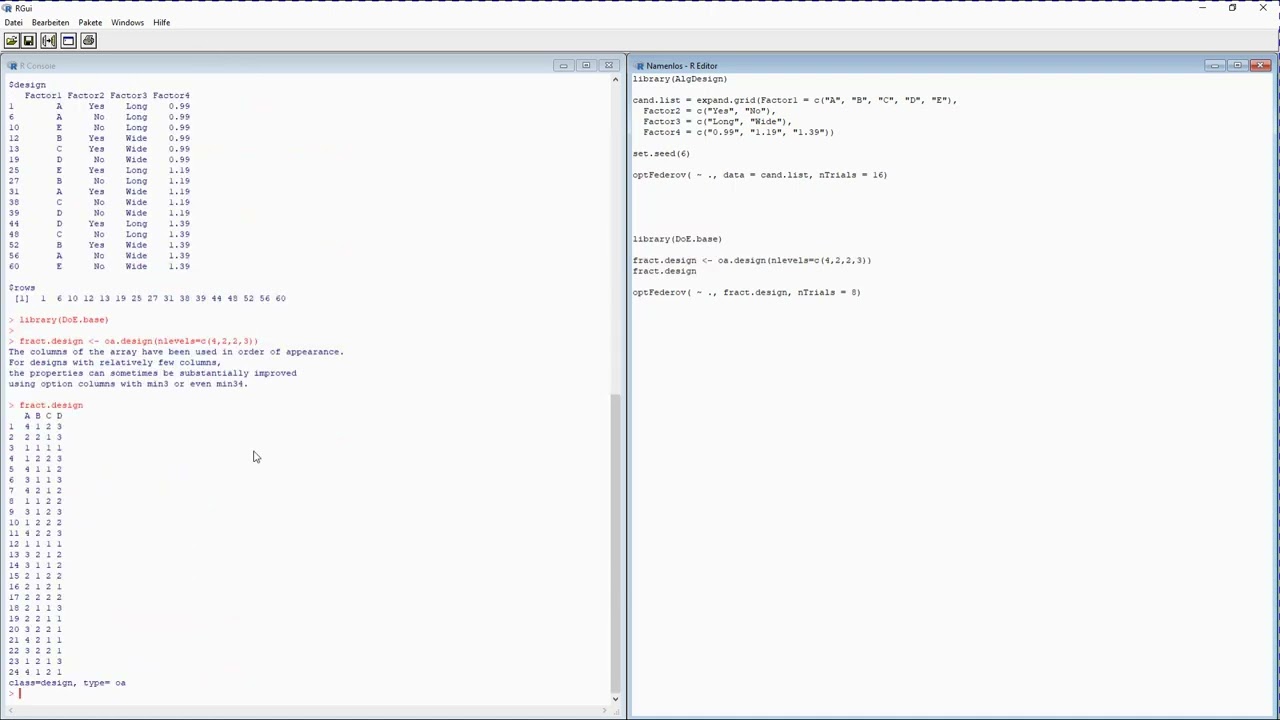Click 'Factor4' column header in console
Screen dimensions: 1280x720
point(171,96)
